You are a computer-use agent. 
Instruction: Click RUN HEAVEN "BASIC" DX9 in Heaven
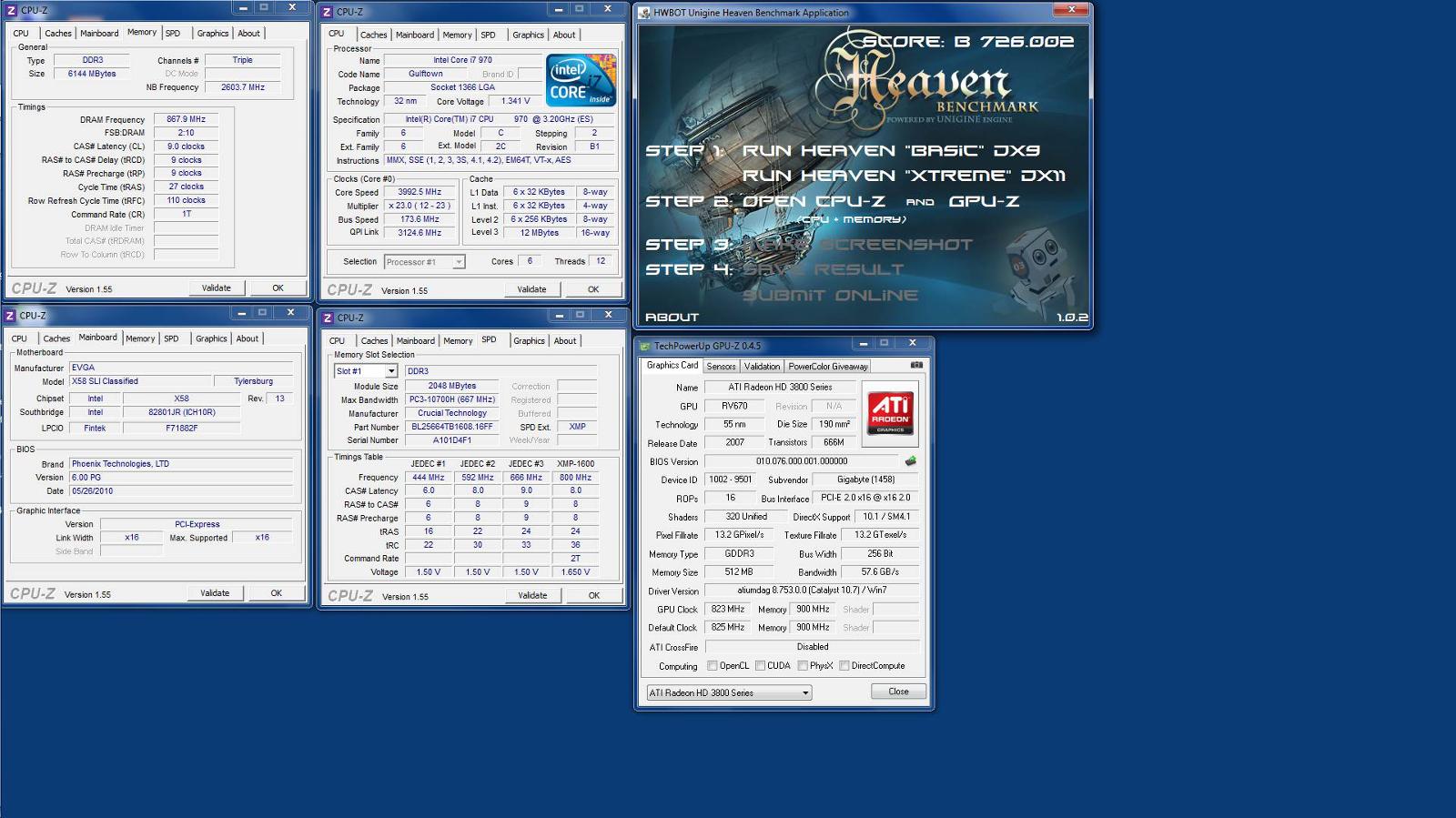click(891, 151)
